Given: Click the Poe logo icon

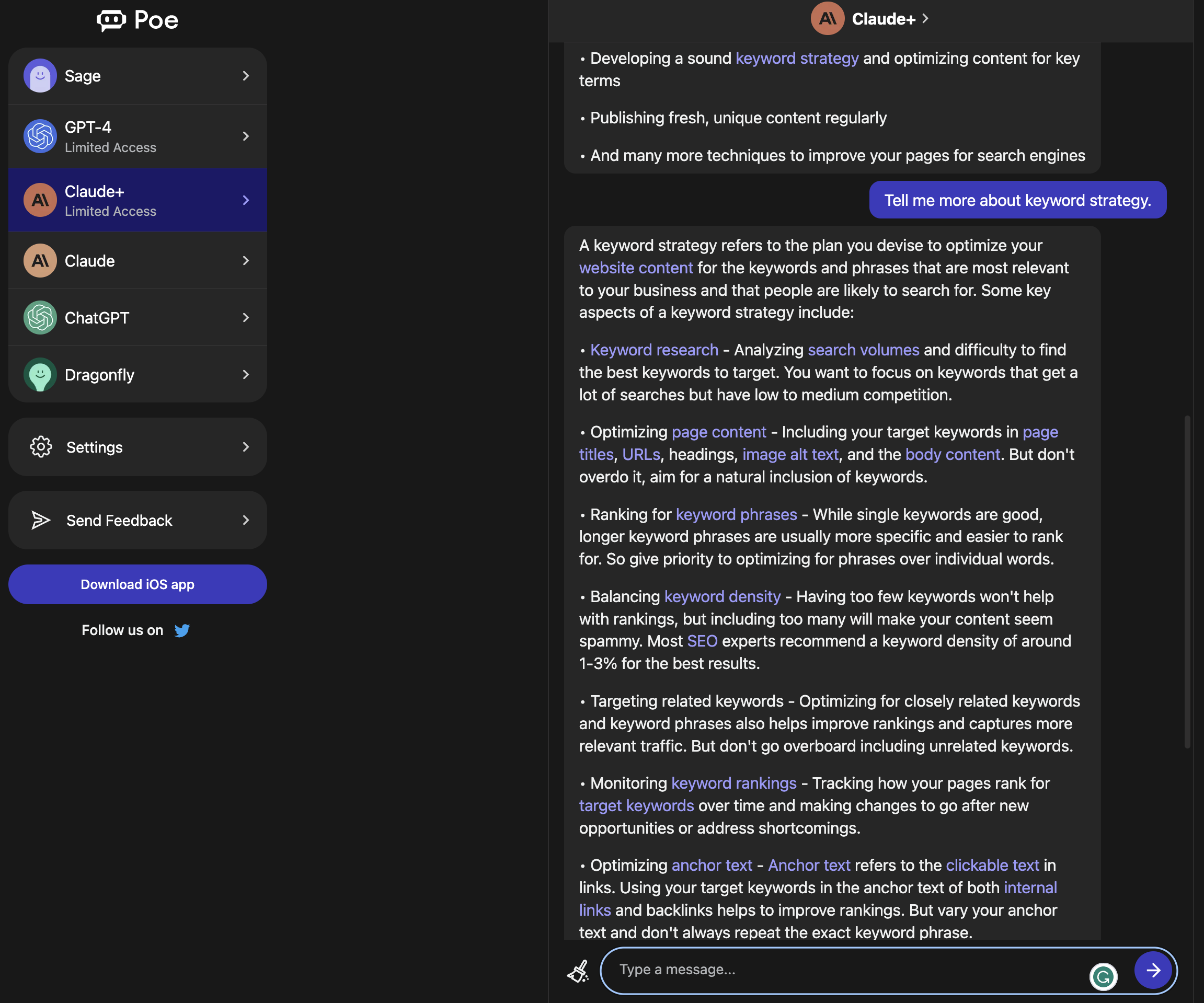Looking at the screenshot, I should [x=111, y=20].
